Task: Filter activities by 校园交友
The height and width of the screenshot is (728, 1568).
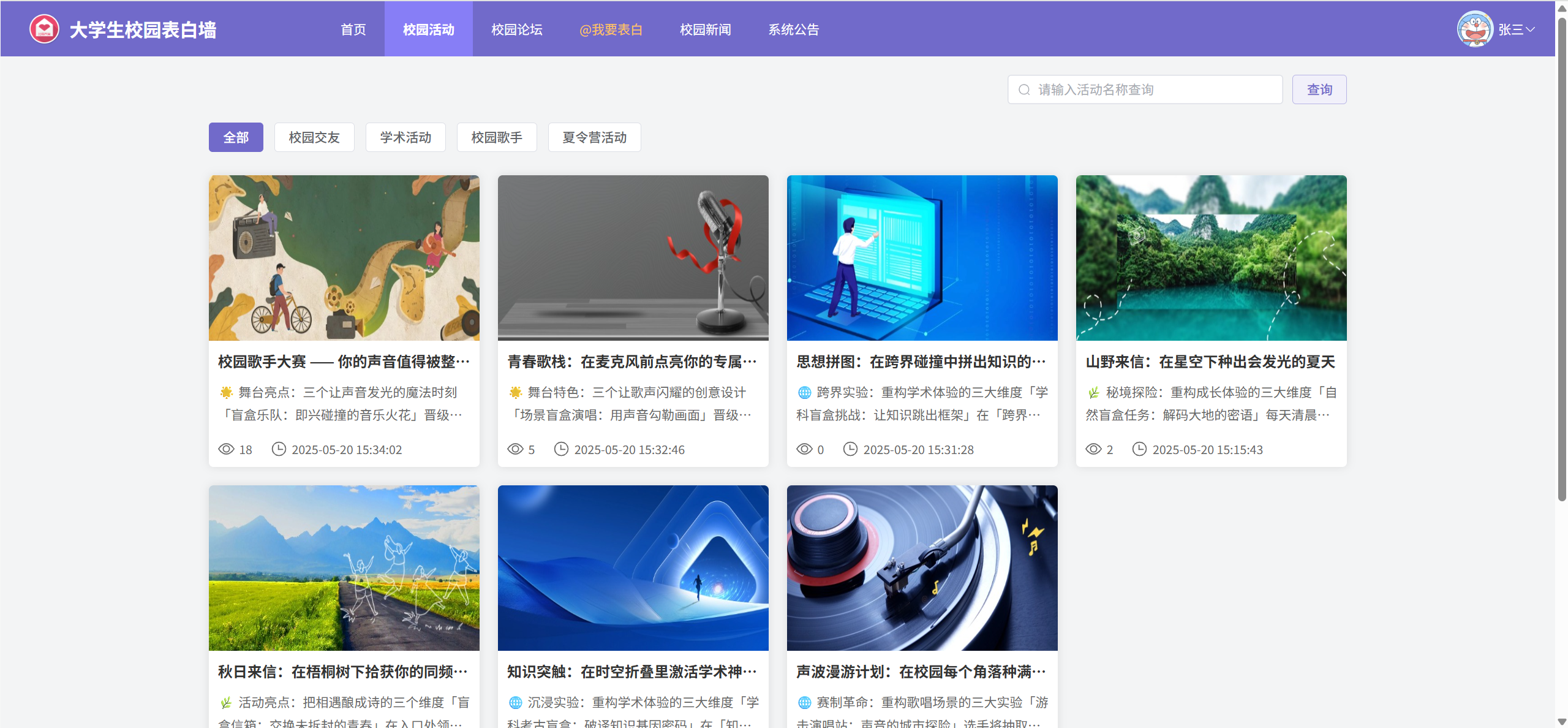Action: pyautogui.click(x=314, y=137)
